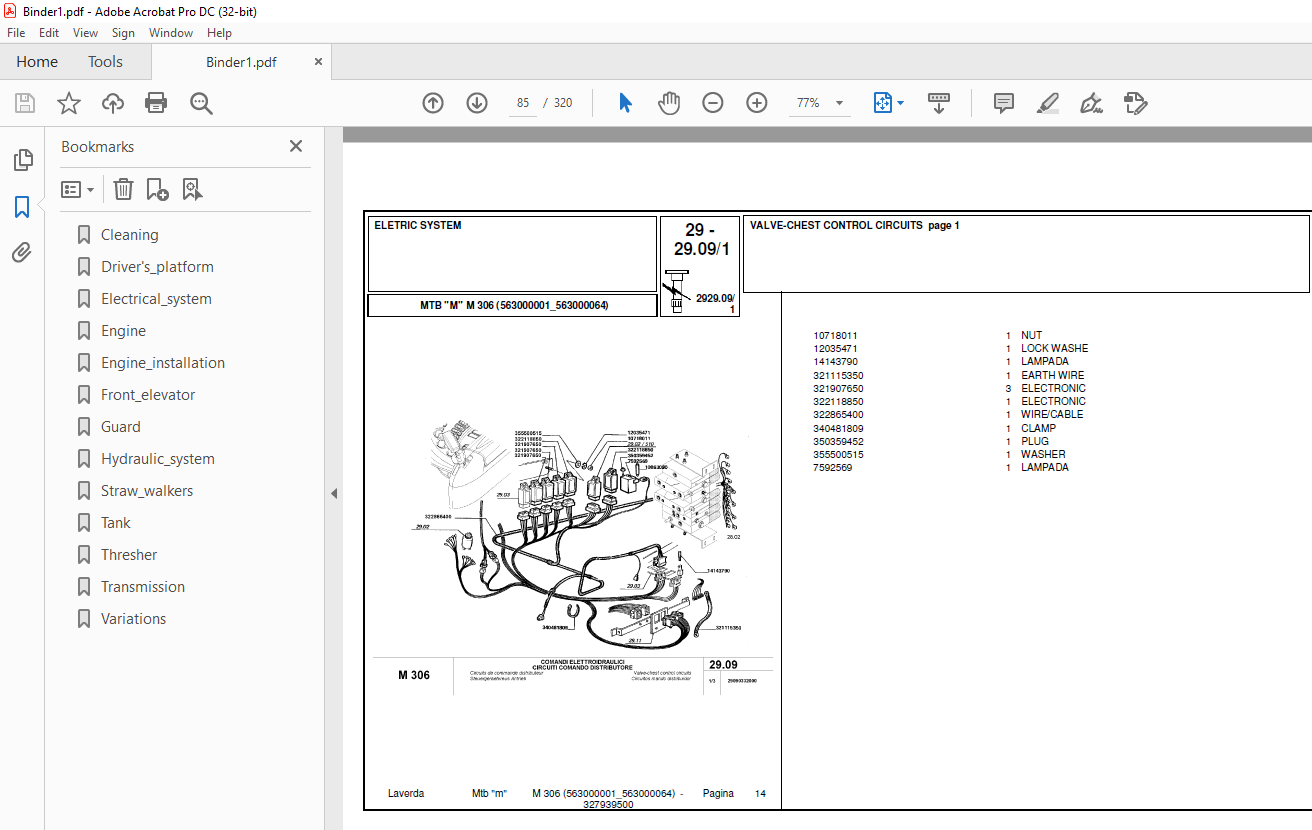Click the scrolling mode keyboard icon
The width and height of the screenshot is (1312, 830).
tap(939, 103)
